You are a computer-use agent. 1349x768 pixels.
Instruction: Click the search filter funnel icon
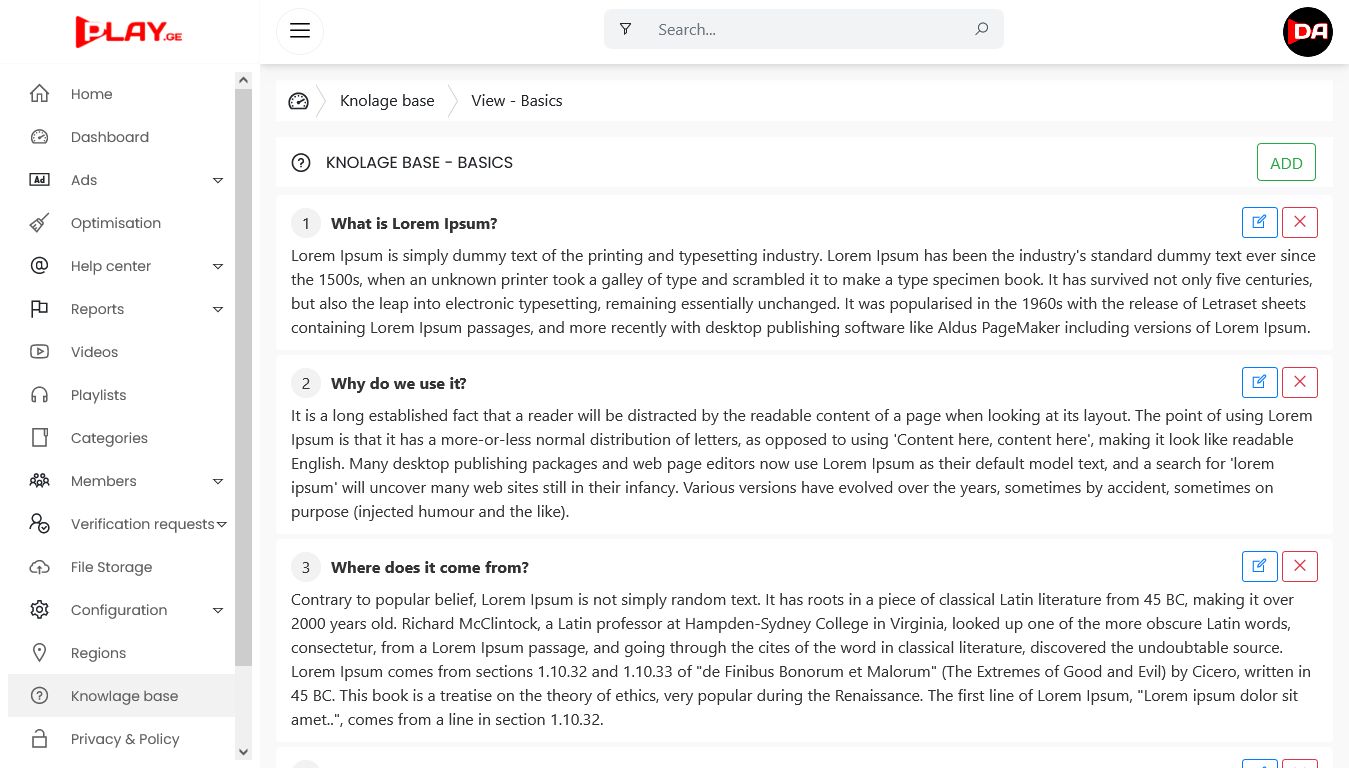coord(625,30)
